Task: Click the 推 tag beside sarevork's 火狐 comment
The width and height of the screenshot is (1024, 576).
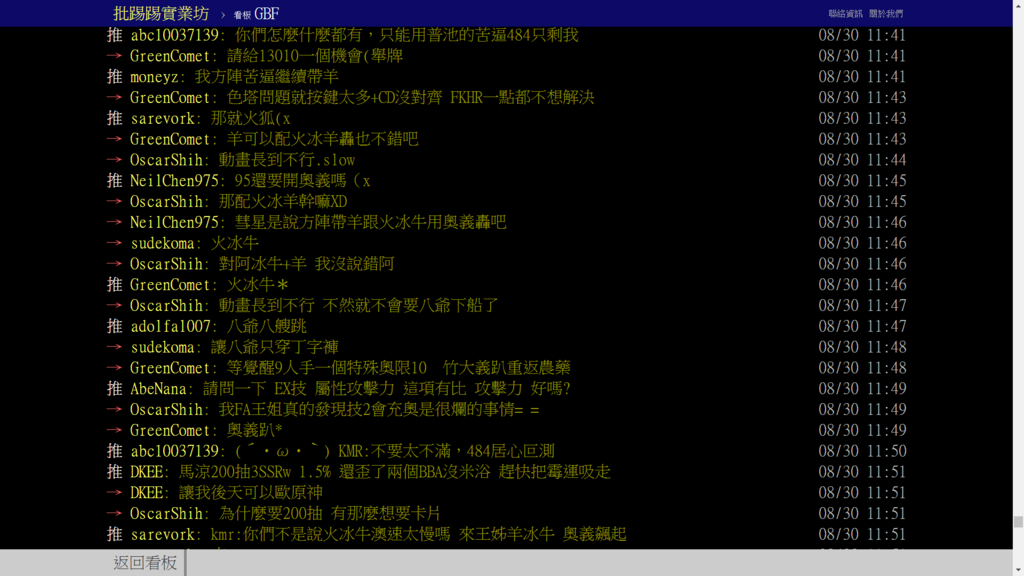Action: (x=115, y=118)
